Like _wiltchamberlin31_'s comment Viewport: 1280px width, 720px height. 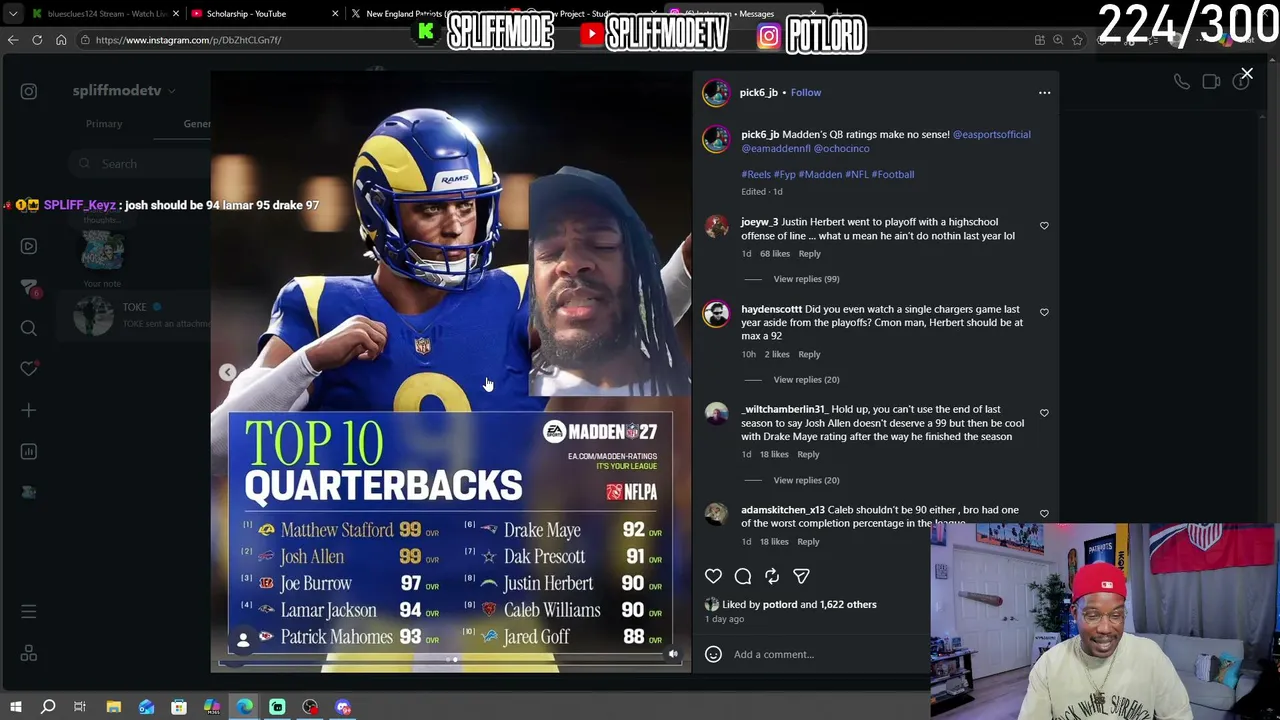[x=1044, y=413]
